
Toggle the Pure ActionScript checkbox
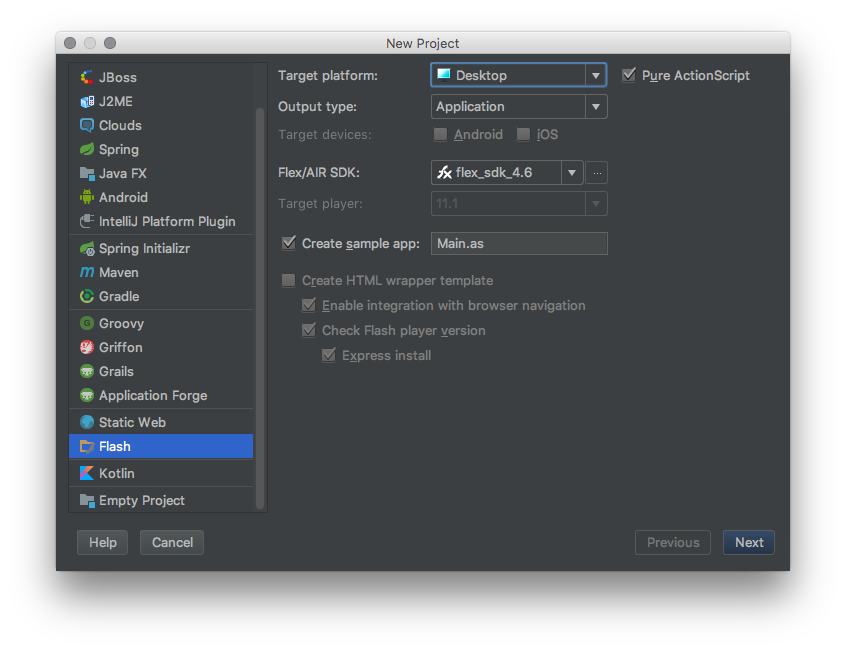pos(629,75)
